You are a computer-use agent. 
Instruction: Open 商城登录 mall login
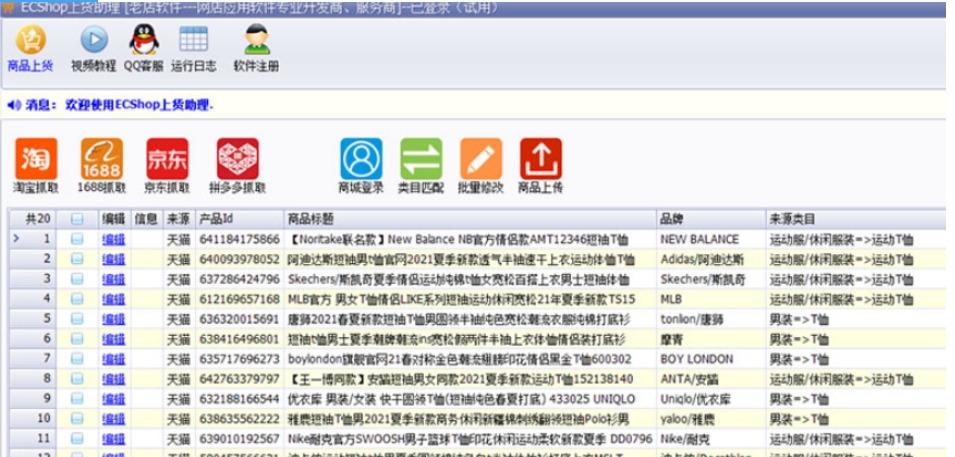click(361, 166)
